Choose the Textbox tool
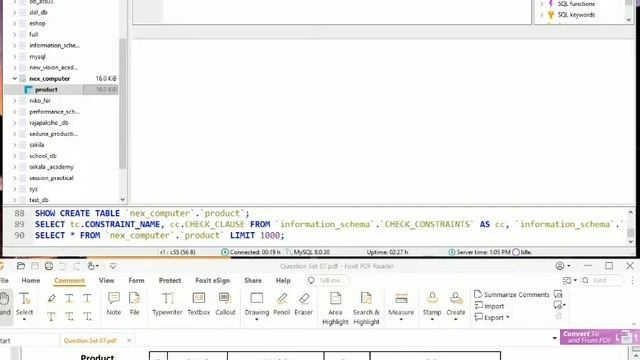 click(198, 304)
